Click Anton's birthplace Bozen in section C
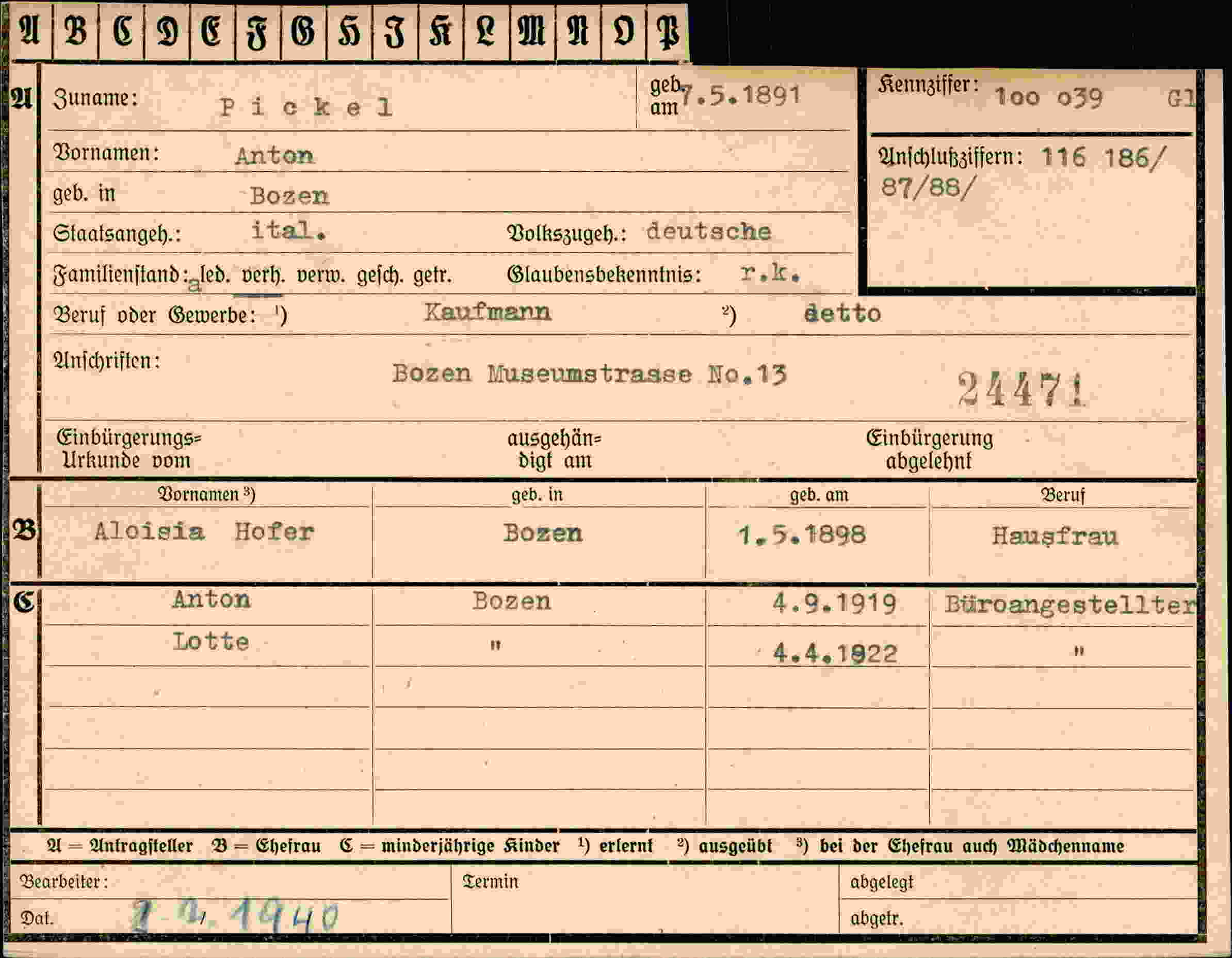This screenshot has height=958, width=1232. pos(512,601)
